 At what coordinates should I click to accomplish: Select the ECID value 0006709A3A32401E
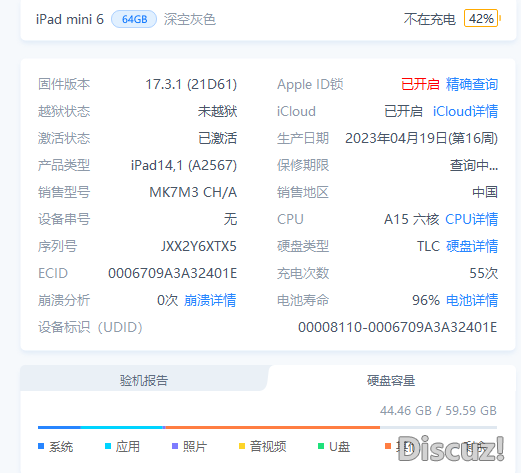click(172, 273)
